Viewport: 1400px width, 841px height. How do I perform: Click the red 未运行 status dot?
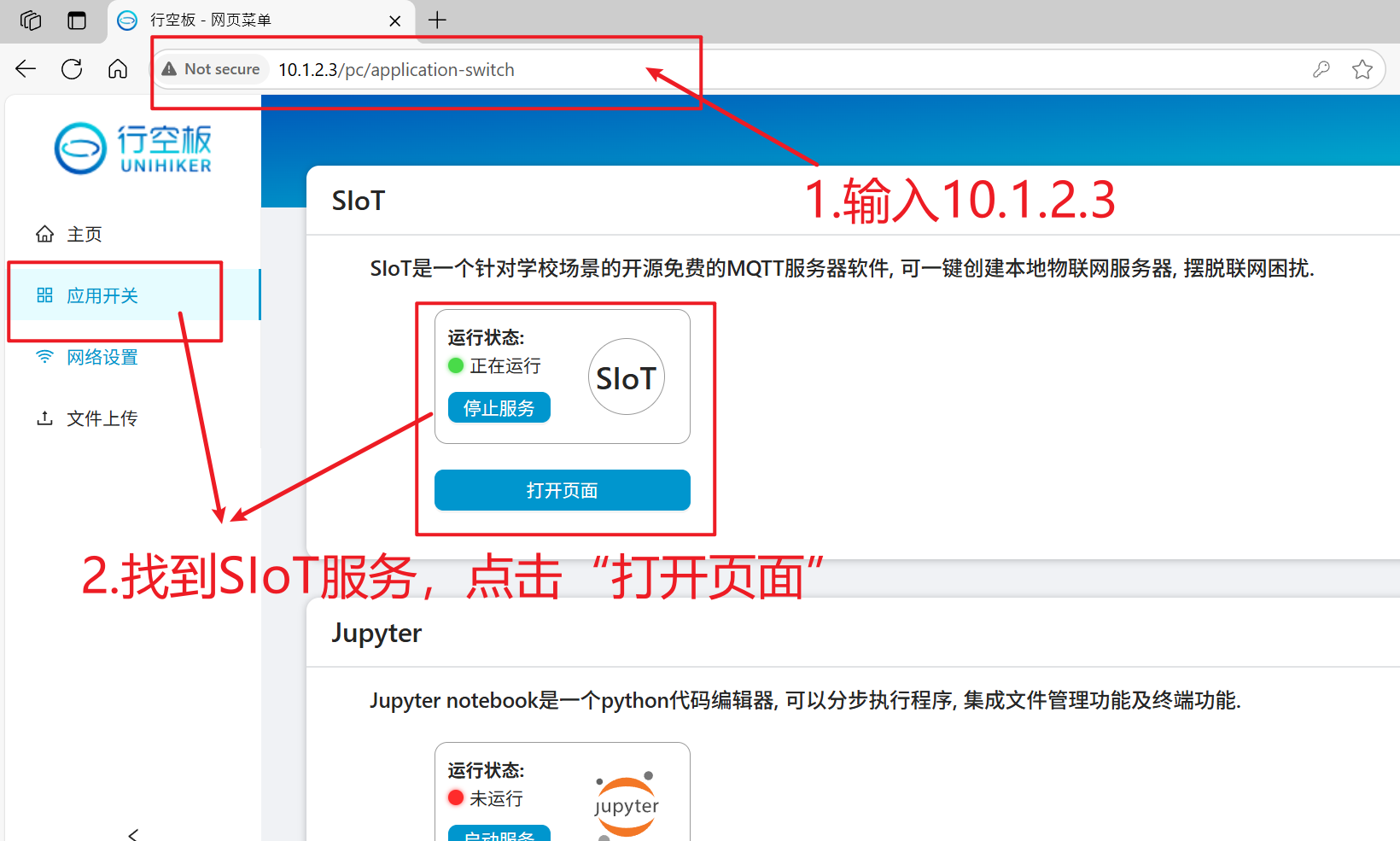(456, 797)
